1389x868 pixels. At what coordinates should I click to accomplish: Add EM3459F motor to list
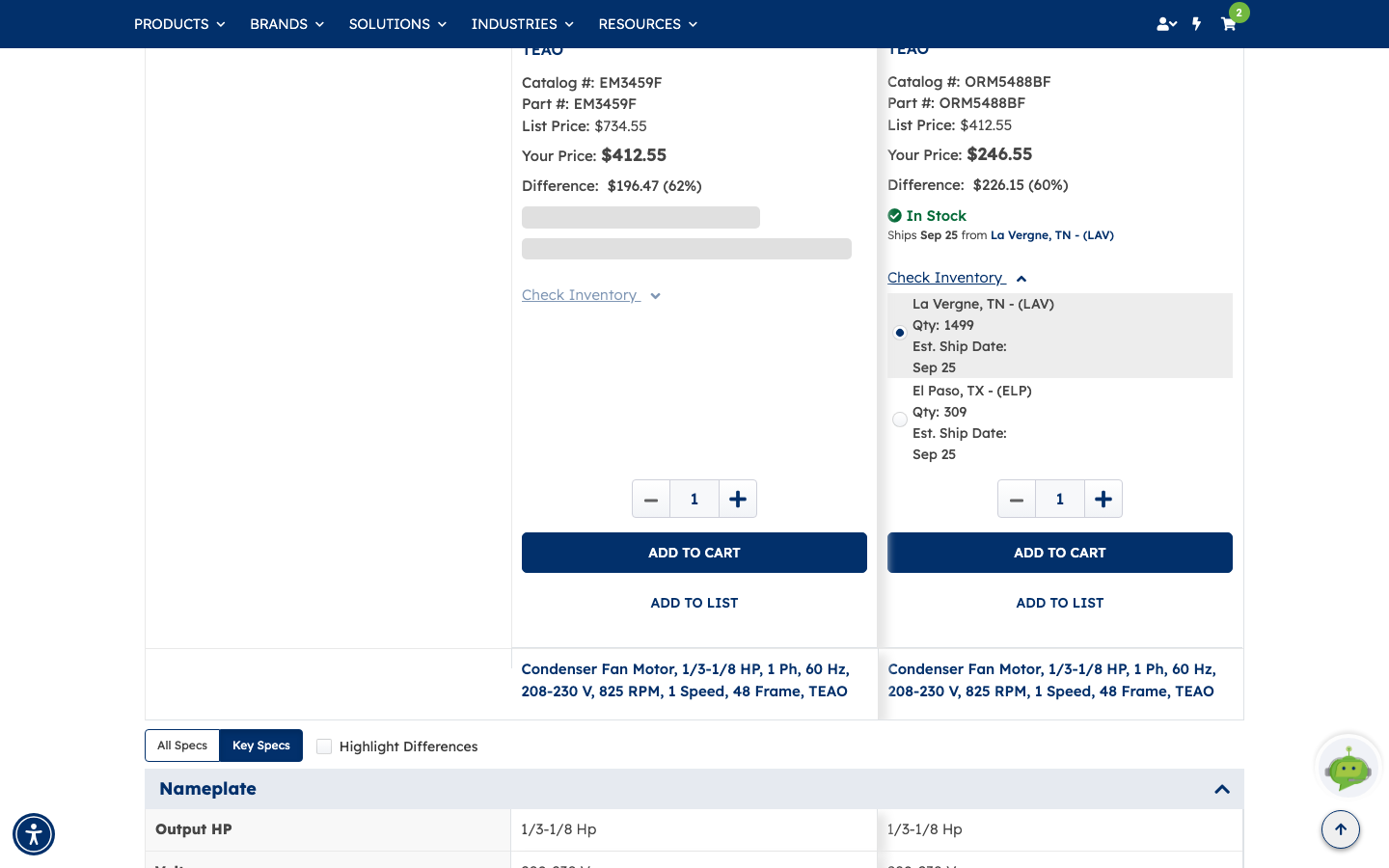(x=694, y=603)
